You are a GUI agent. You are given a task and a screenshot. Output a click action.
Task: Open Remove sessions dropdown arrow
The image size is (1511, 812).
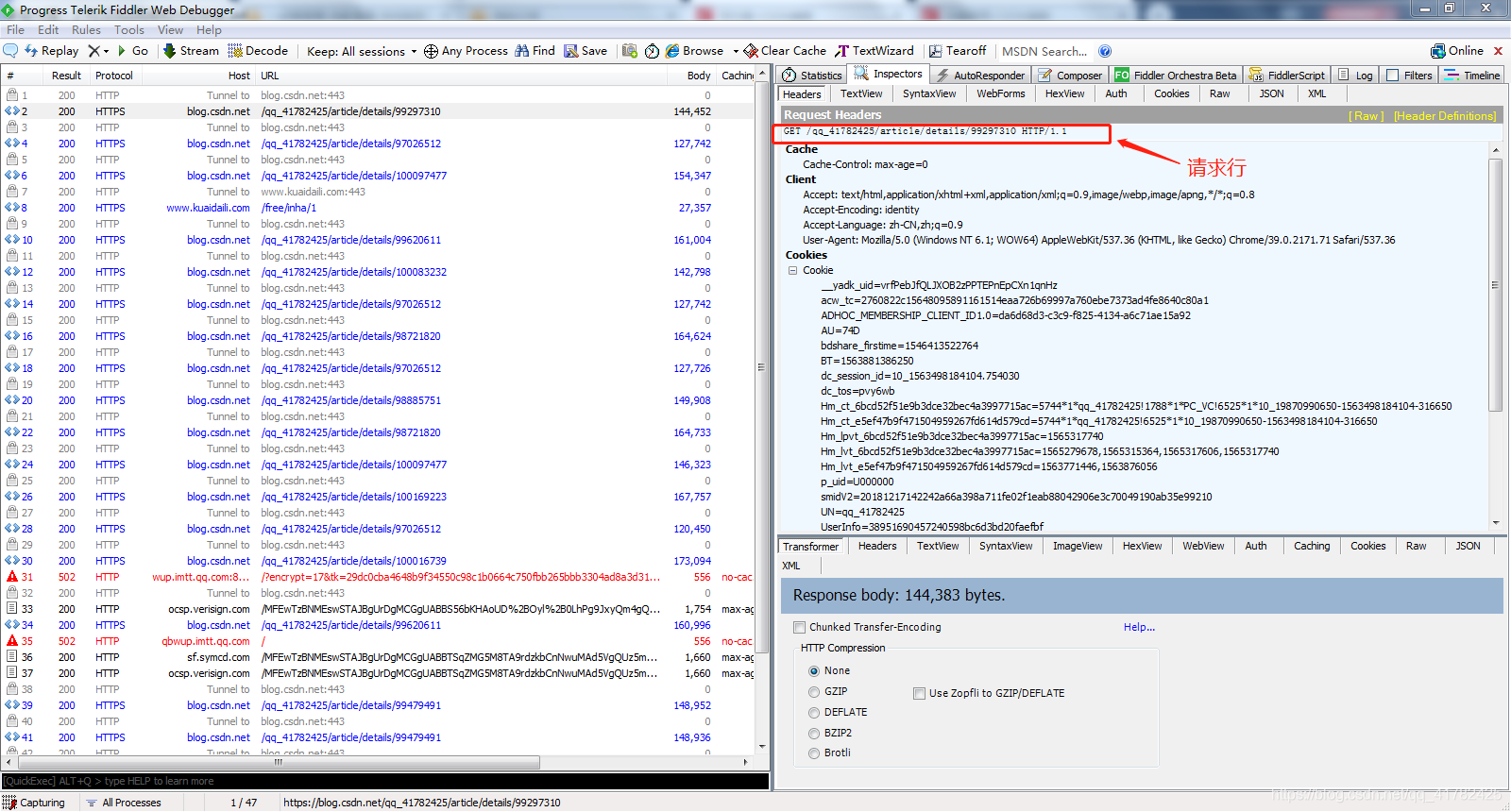[x=106, y=52]
